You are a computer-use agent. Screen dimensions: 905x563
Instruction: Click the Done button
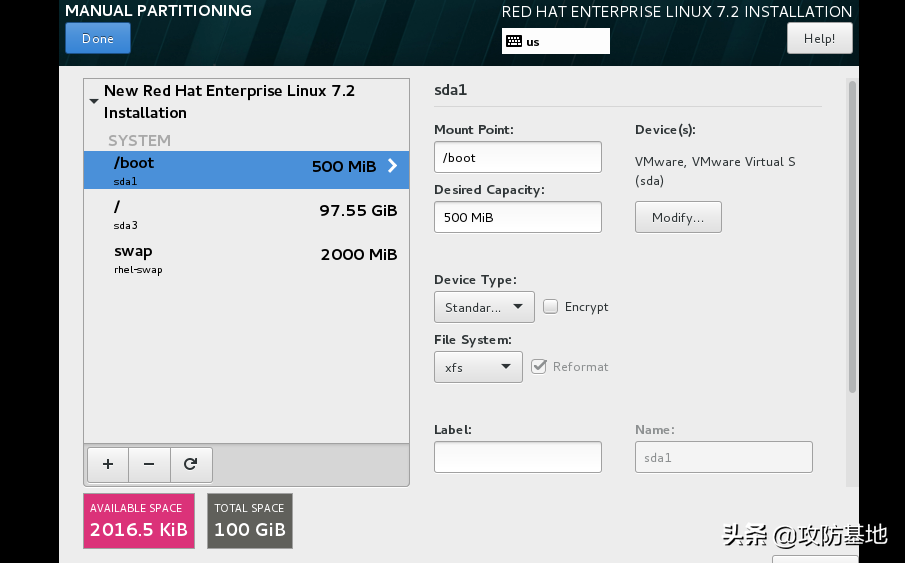(x=98, y=39)
